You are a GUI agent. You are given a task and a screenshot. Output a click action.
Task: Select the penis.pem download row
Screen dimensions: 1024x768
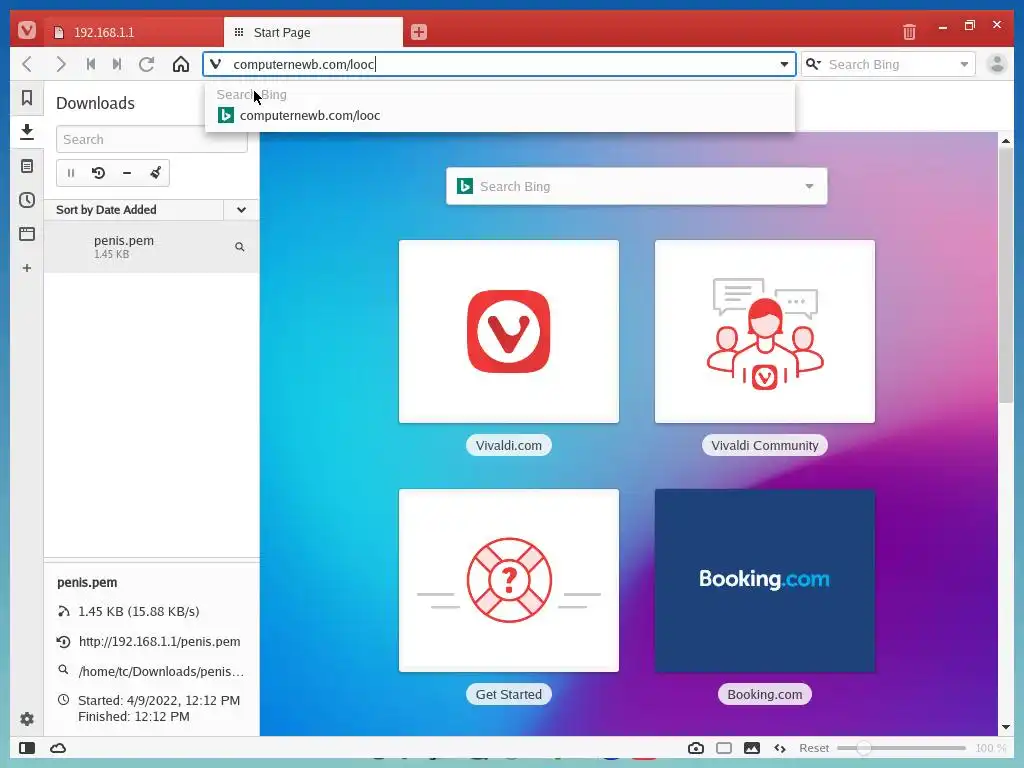[x=152, y=247]
